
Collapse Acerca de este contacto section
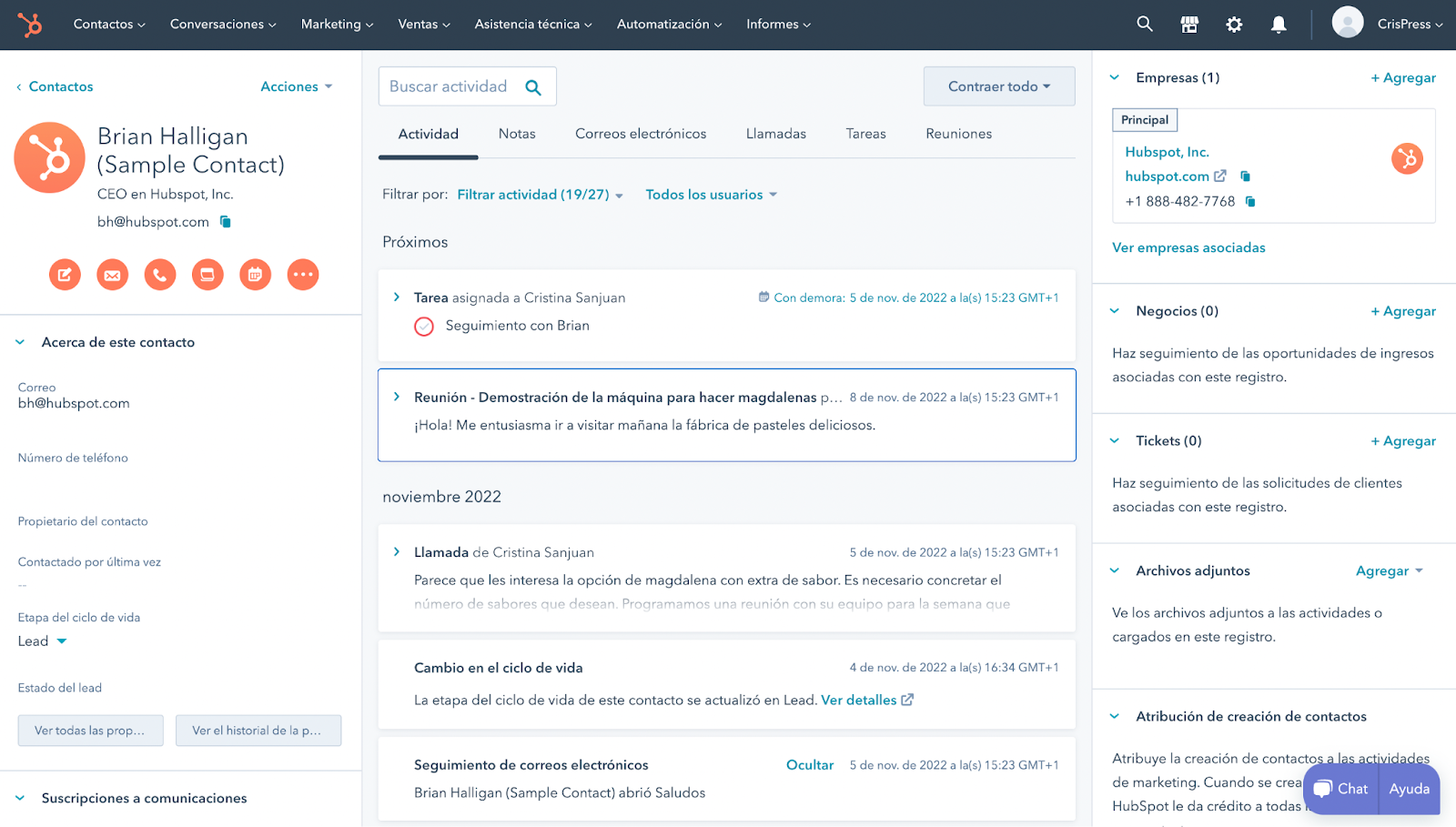click(x=20, y=342)
